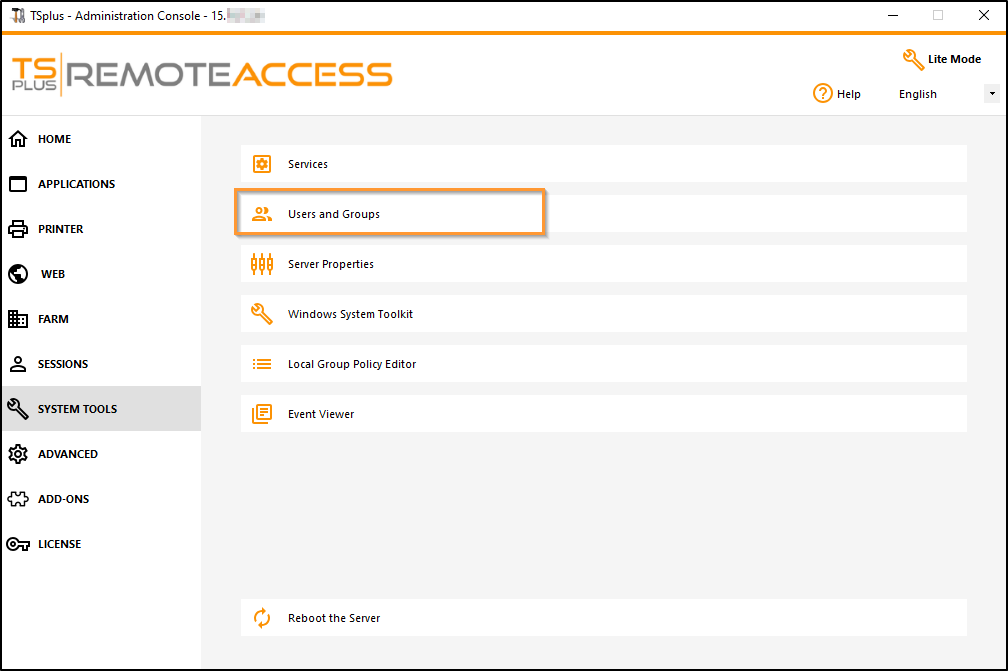1008x671 pixels.
Task: Click the Local Group Policy Editor list icon
Action: pyautogui.click(x=262, y=363)
